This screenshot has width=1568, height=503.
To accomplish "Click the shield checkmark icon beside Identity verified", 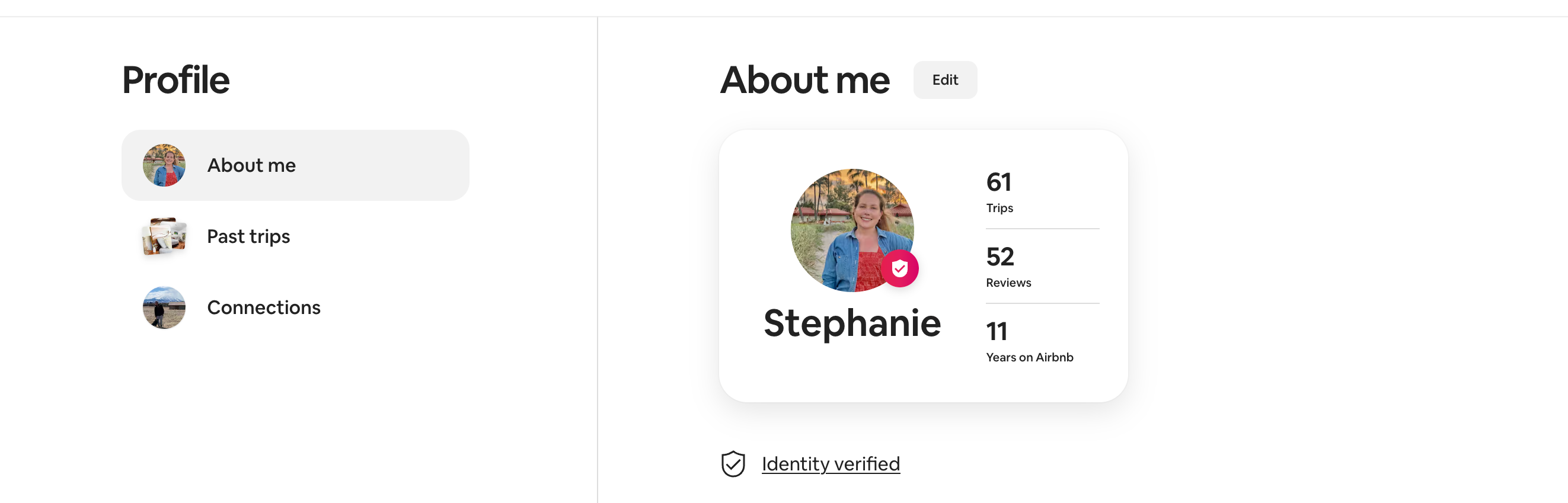I will pyautogui.click(x=733, y=463).
